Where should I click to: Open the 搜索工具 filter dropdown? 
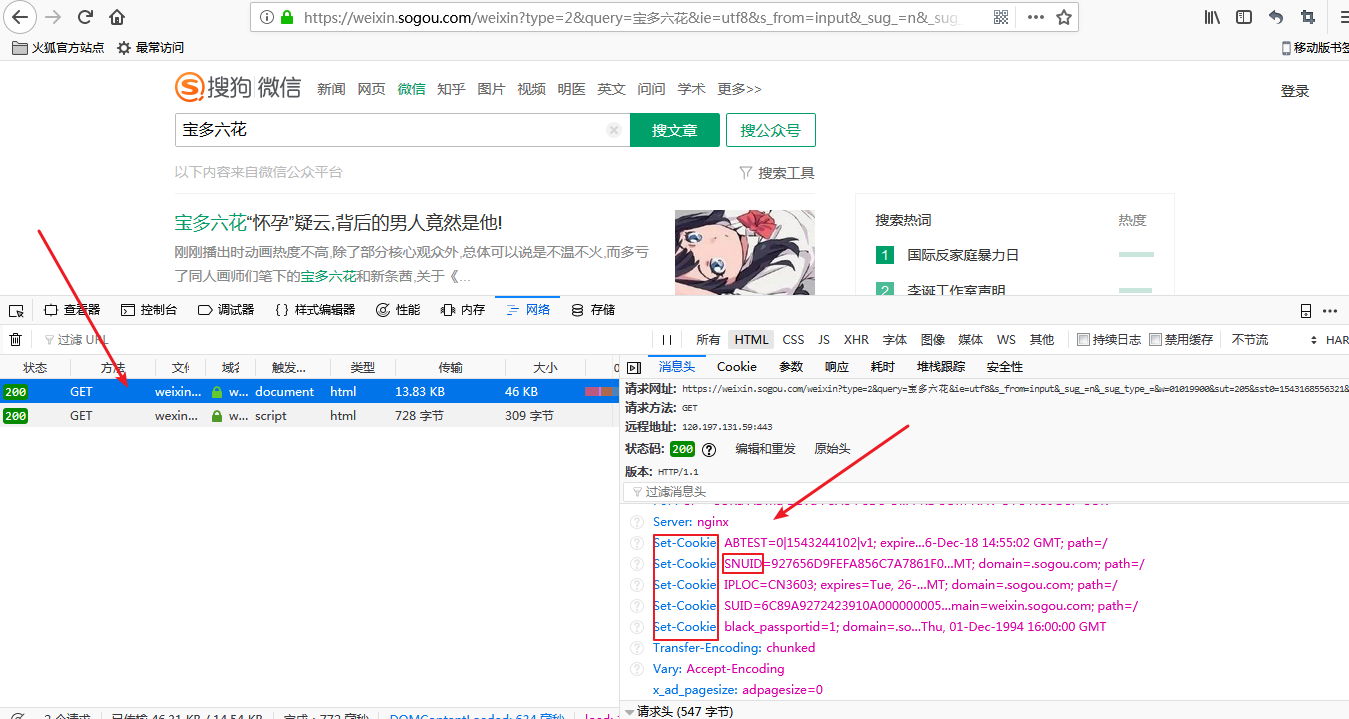777,172
